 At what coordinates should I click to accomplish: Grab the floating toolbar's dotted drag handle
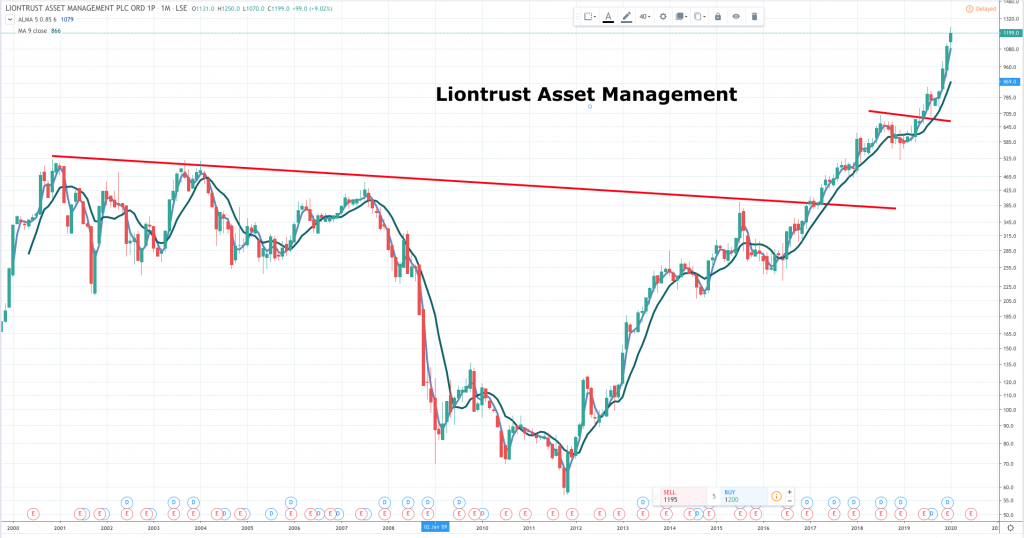pyautogui.click(x=577, y=16)
